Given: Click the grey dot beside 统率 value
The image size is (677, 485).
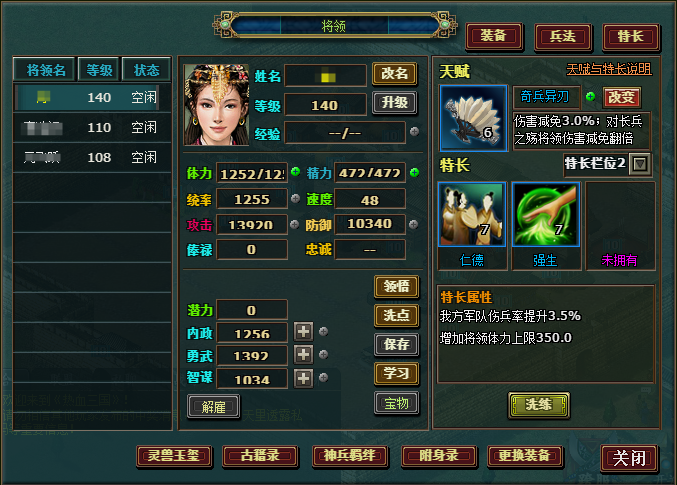Looking at the screenshot, I should click(x=295, y=198).
